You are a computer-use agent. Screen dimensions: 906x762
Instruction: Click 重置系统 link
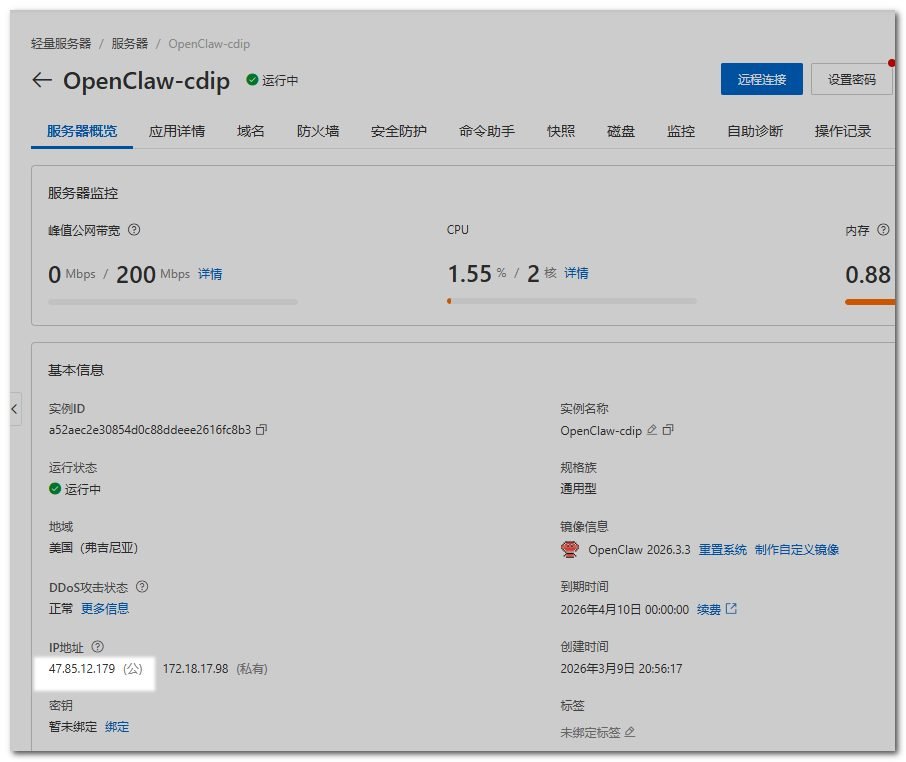tap(723, 549)
